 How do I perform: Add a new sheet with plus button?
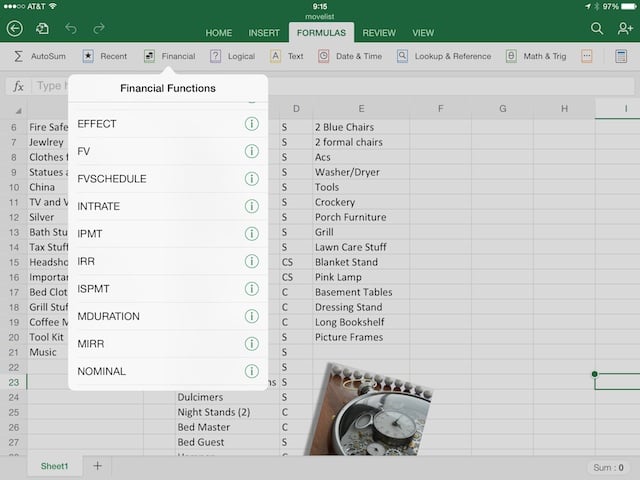98,466
